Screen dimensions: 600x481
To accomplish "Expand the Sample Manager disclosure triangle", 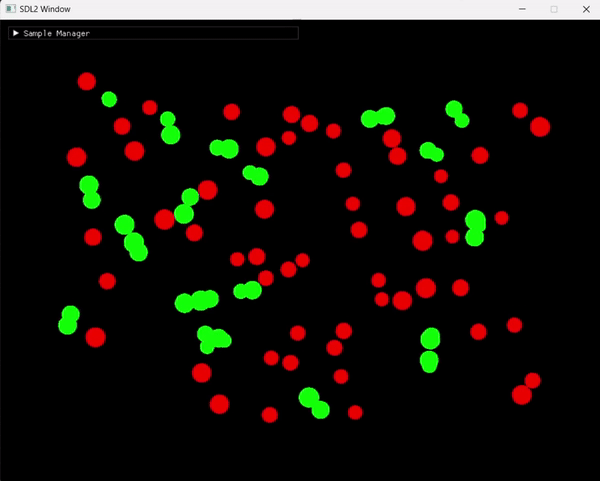I will tap(16, 33).
